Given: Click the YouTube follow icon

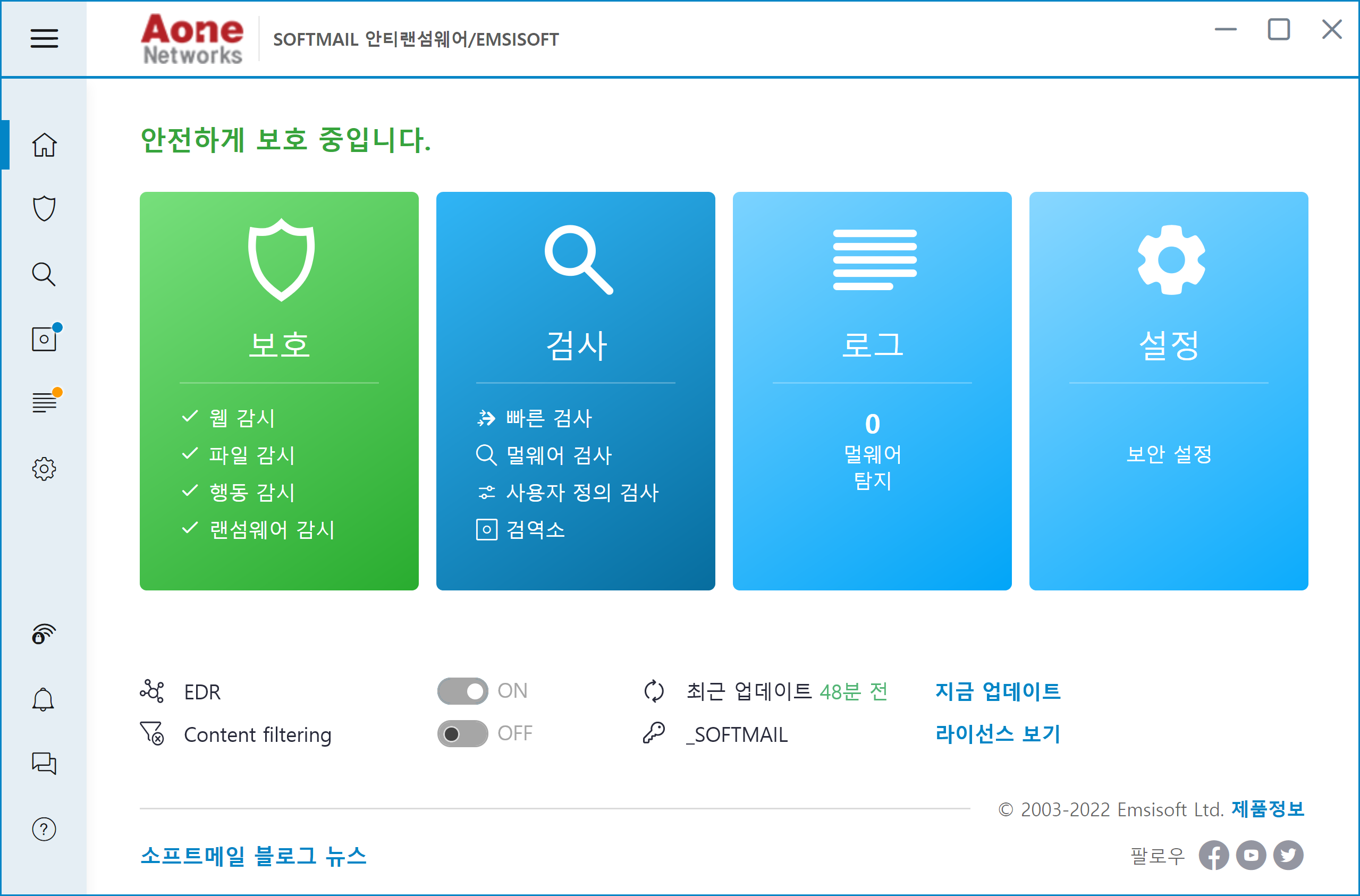Looking at the screenshot, I should 1251,856.
